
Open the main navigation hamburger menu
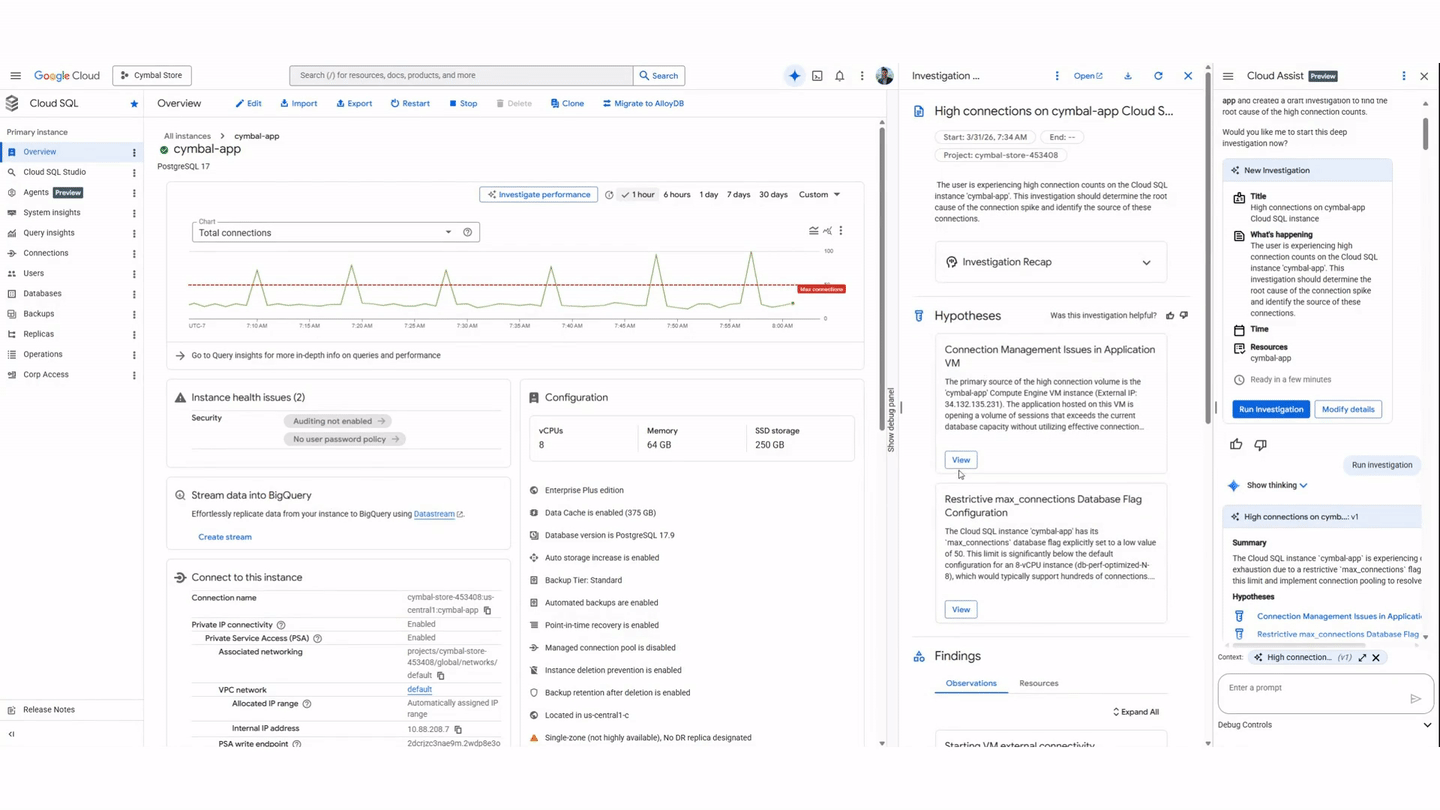pos(15,76)
